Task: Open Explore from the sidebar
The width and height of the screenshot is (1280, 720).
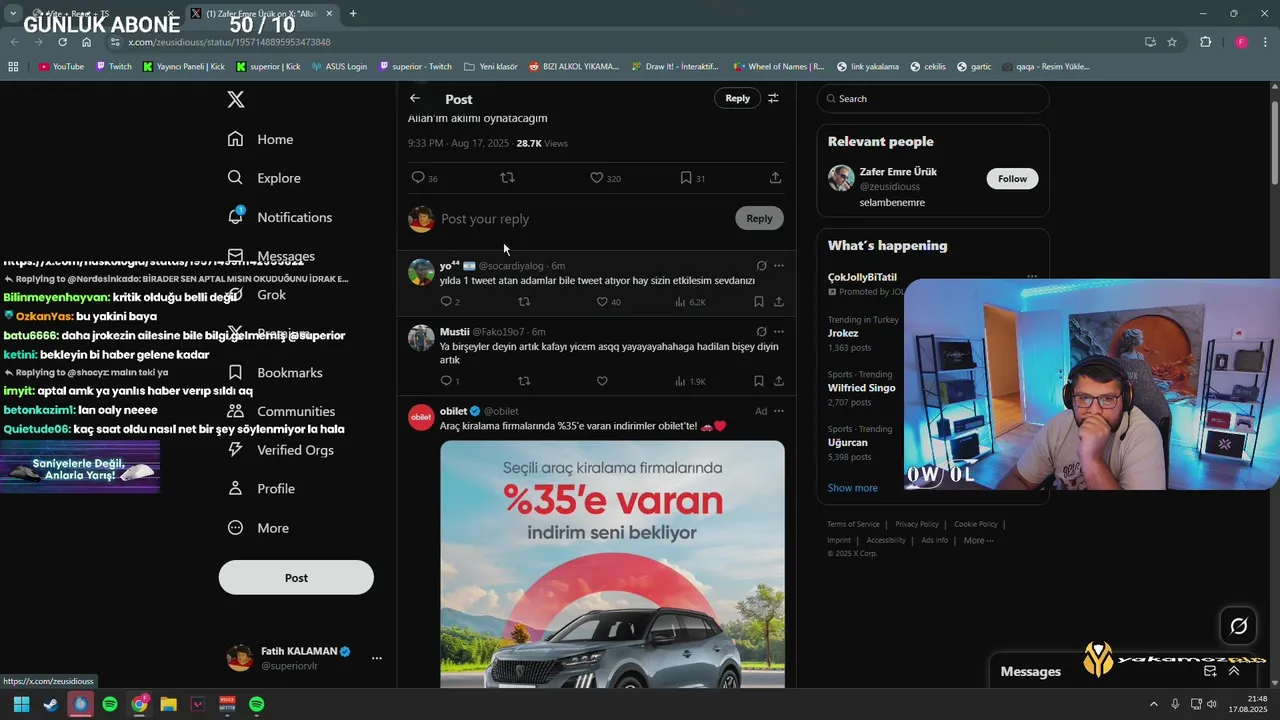Action: [264, 178]
